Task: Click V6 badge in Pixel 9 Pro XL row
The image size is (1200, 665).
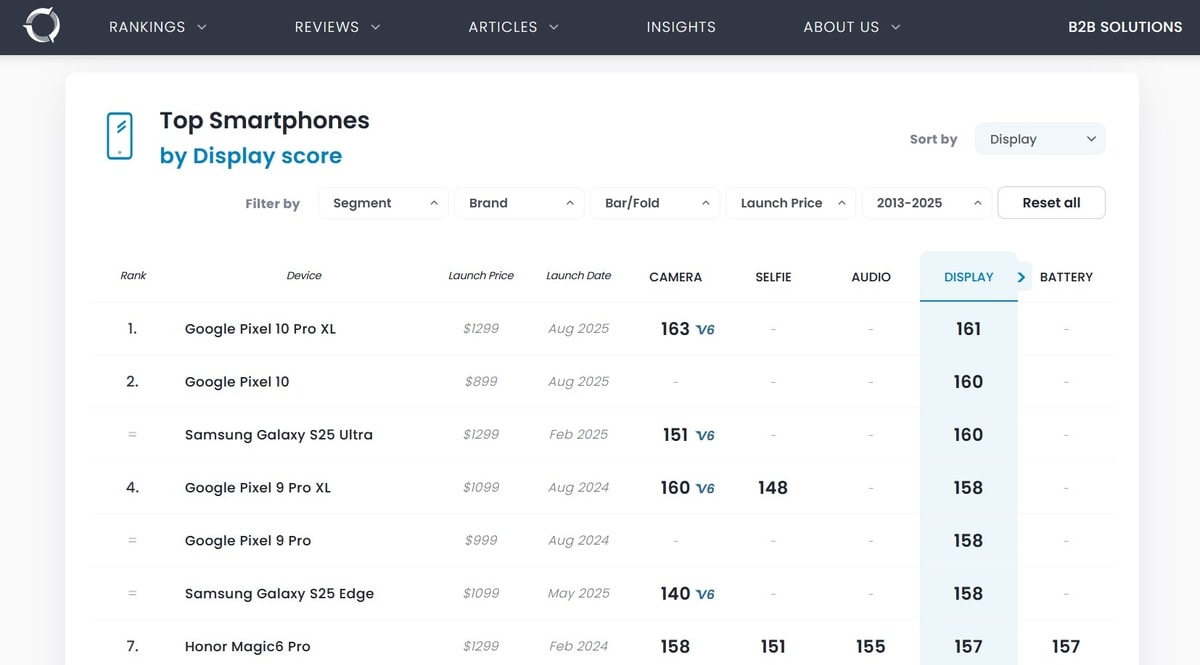Action: pyautogui.click(x=705, y=489)
